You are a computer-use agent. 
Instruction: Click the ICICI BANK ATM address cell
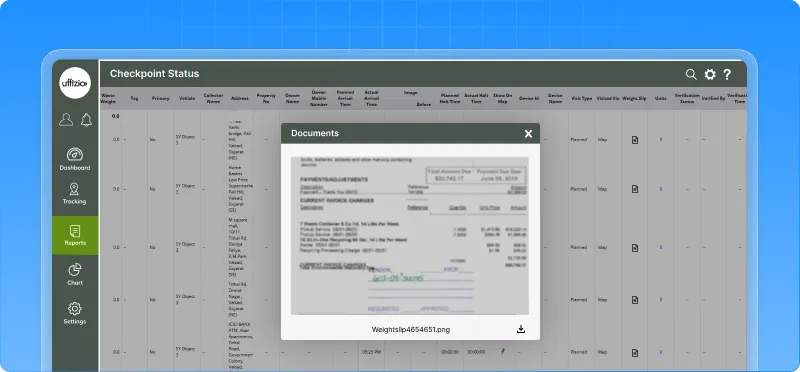click(x=240, y=347)
